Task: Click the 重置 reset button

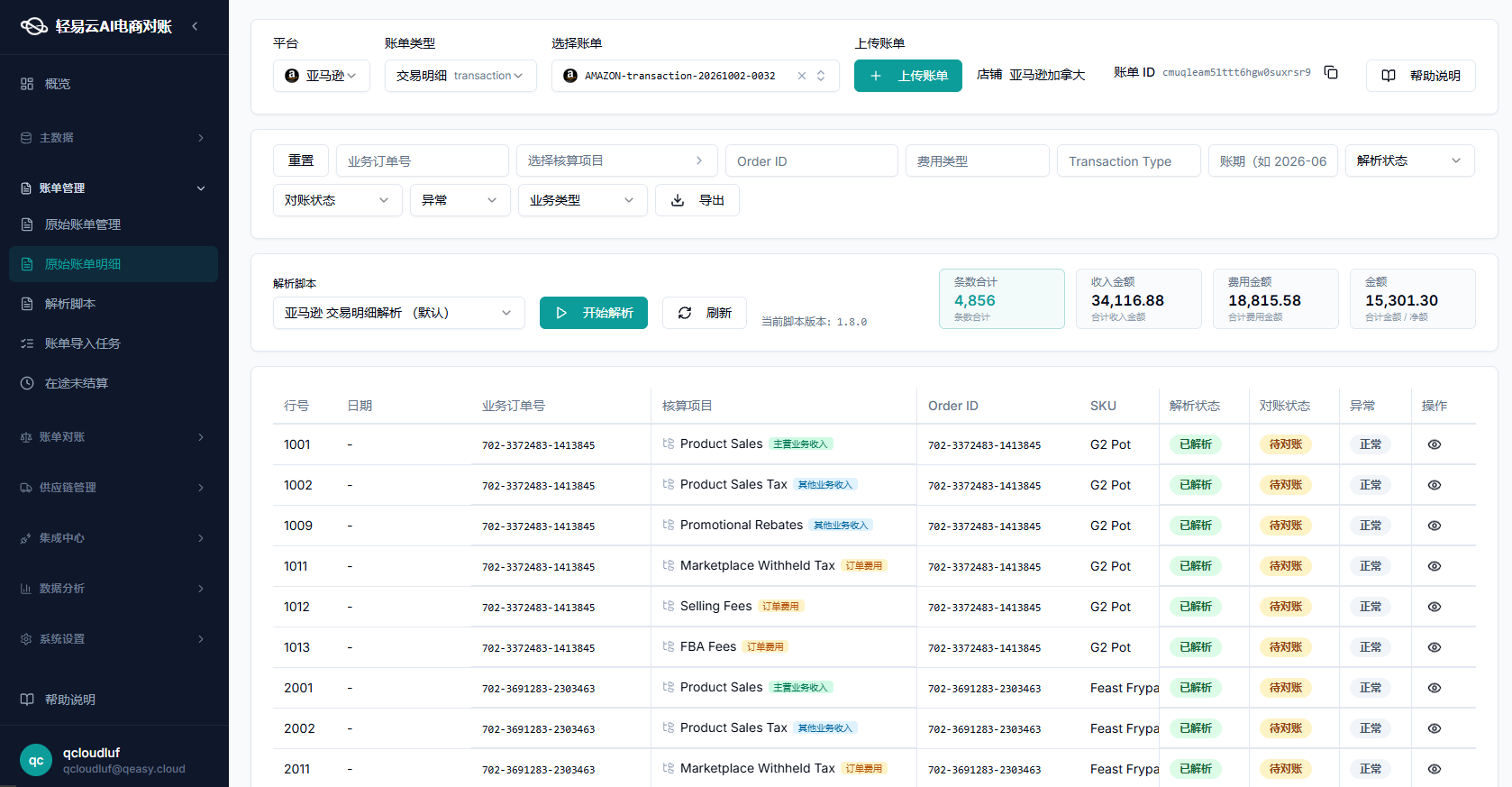Action: tap(301, 160)
